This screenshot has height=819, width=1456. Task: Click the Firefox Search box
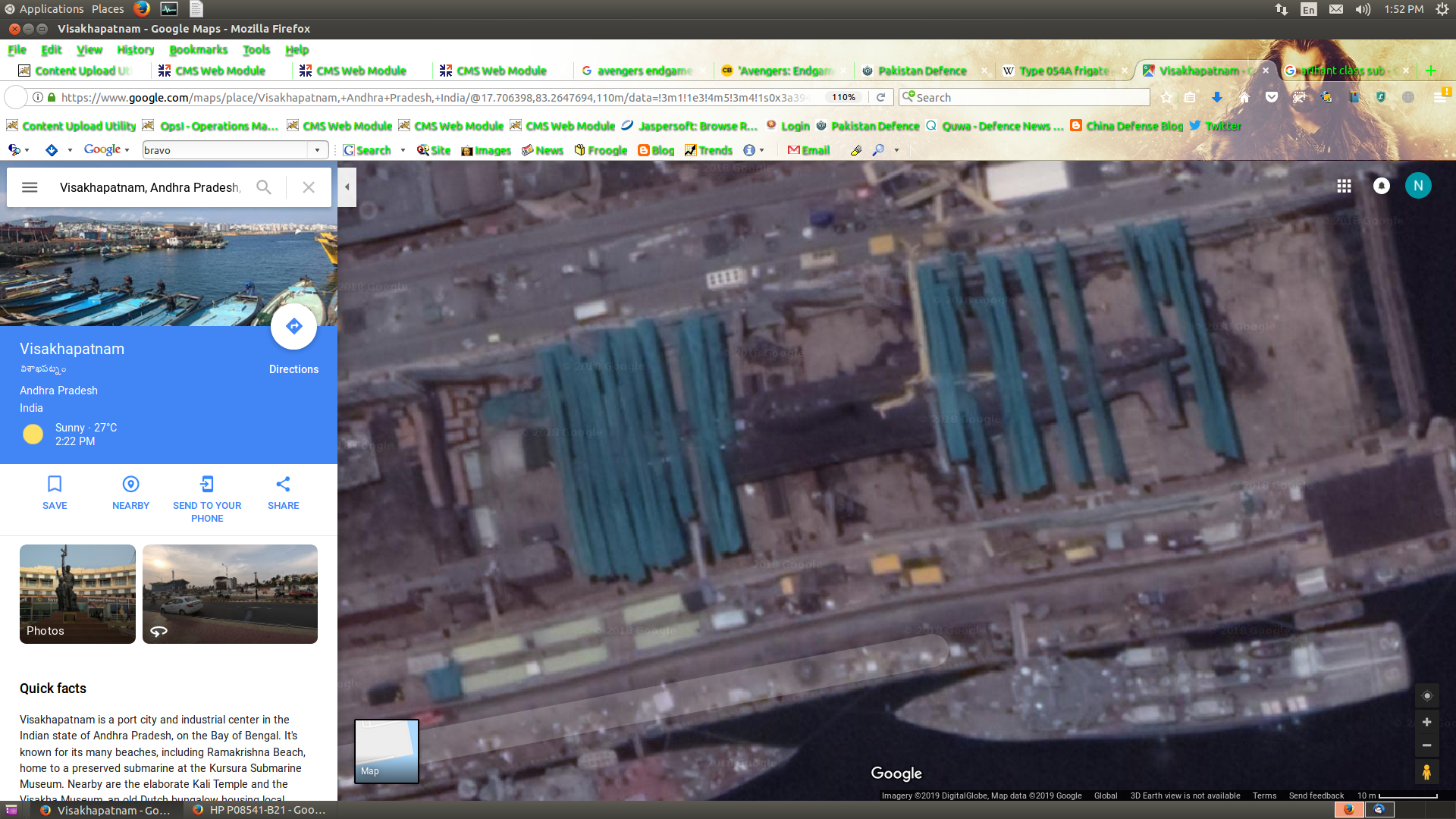tap(1024, 97)
